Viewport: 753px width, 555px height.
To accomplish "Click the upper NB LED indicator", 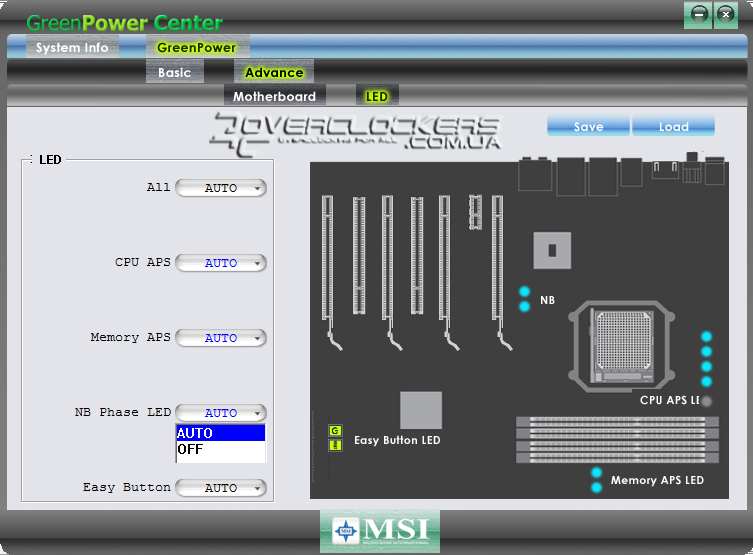I will point(524,291).
